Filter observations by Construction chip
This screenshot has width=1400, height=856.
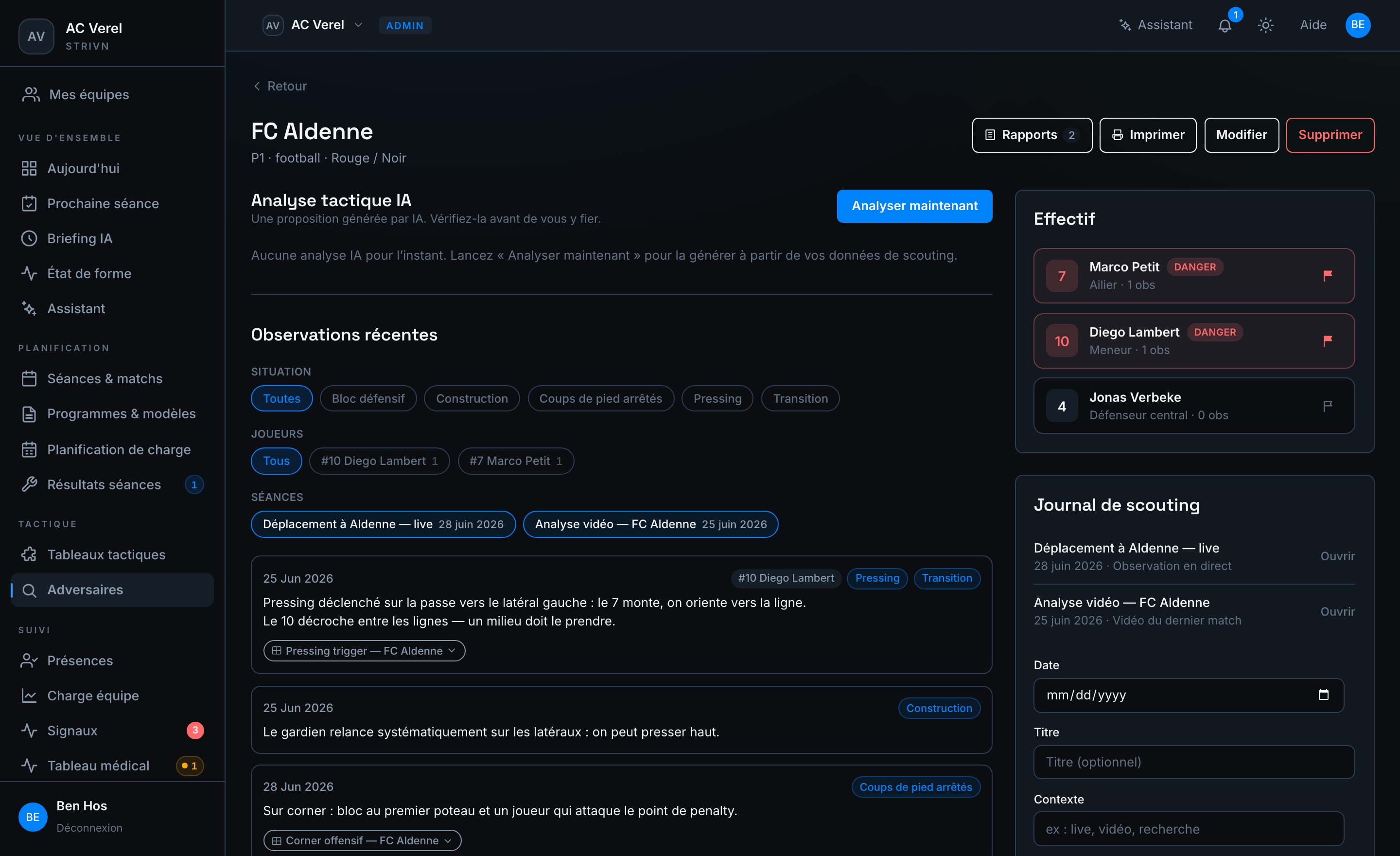pyautogui.click(x=472, y=398)
